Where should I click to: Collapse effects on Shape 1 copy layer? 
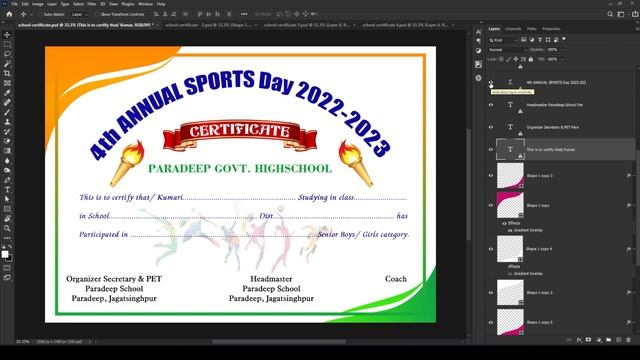[x=633, y=205]
